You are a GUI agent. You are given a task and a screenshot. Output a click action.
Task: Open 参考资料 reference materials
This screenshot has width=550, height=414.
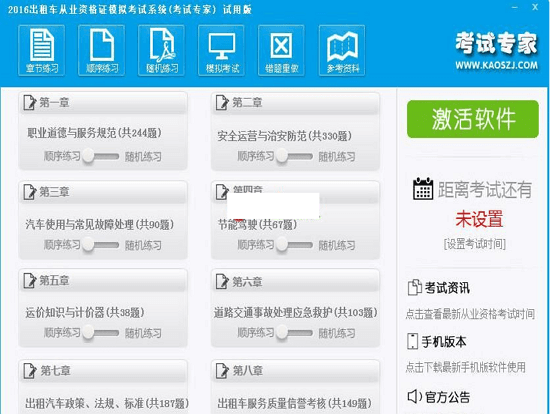(x=342, y=51)
